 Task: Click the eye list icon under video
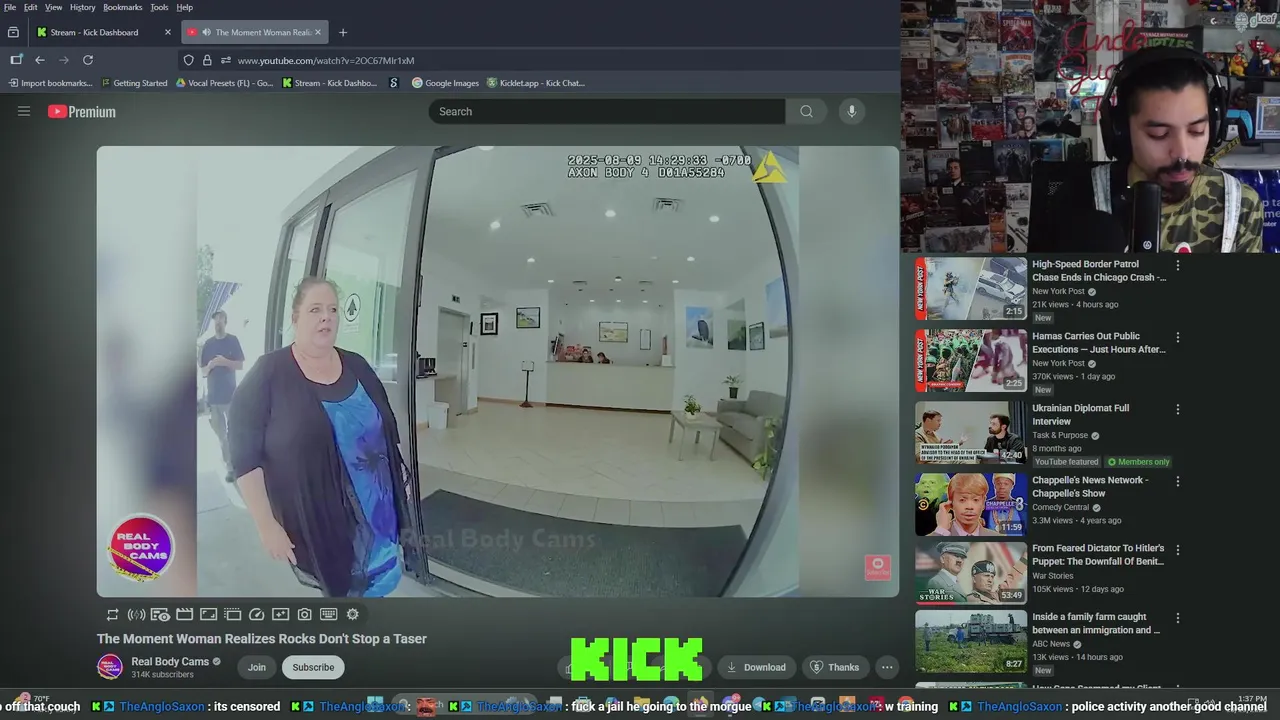click(x=160, y=614)
